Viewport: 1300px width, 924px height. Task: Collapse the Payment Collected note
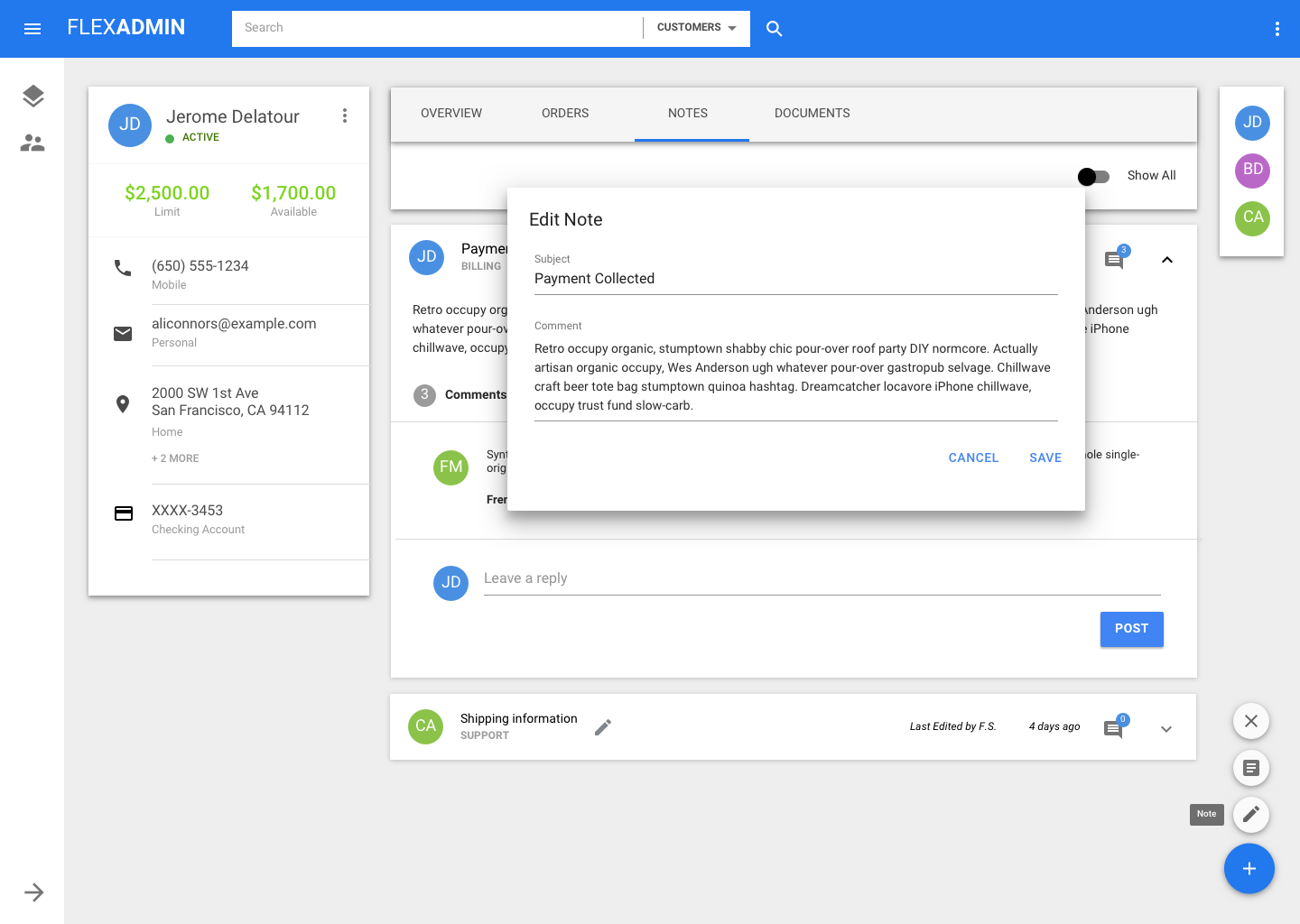pos(1166,260)
